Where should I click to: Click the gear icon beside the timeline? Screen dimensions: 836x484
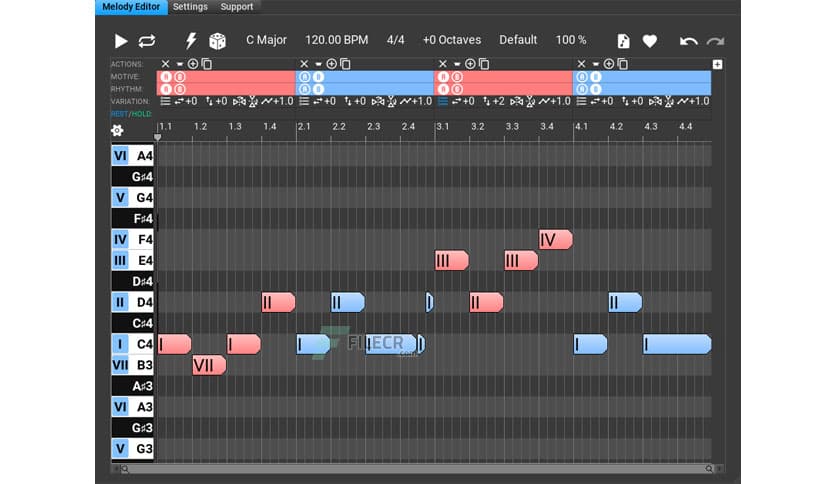(117, 130)
